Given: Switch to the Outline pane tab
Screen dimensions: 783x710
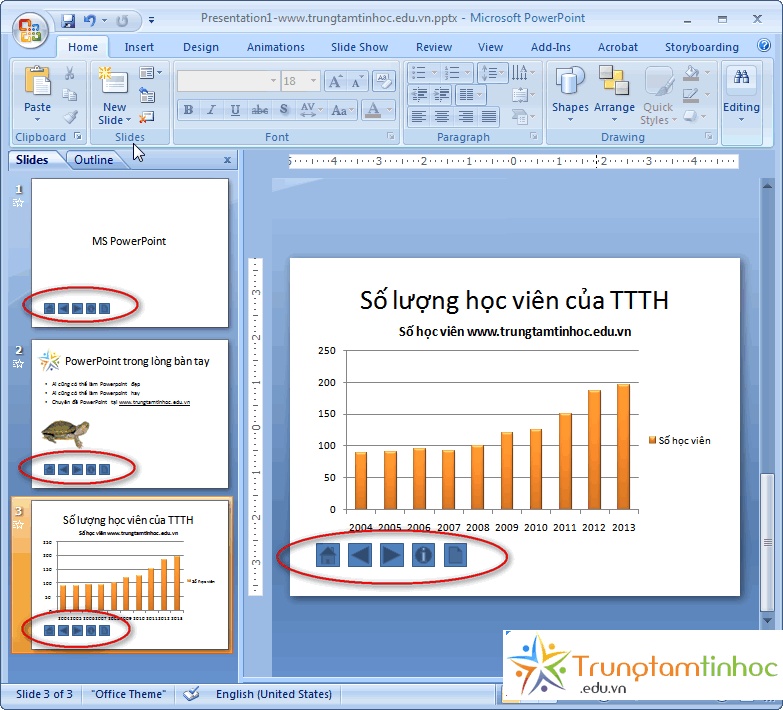Looking at the screenshot, I should [x=93, y=160].
